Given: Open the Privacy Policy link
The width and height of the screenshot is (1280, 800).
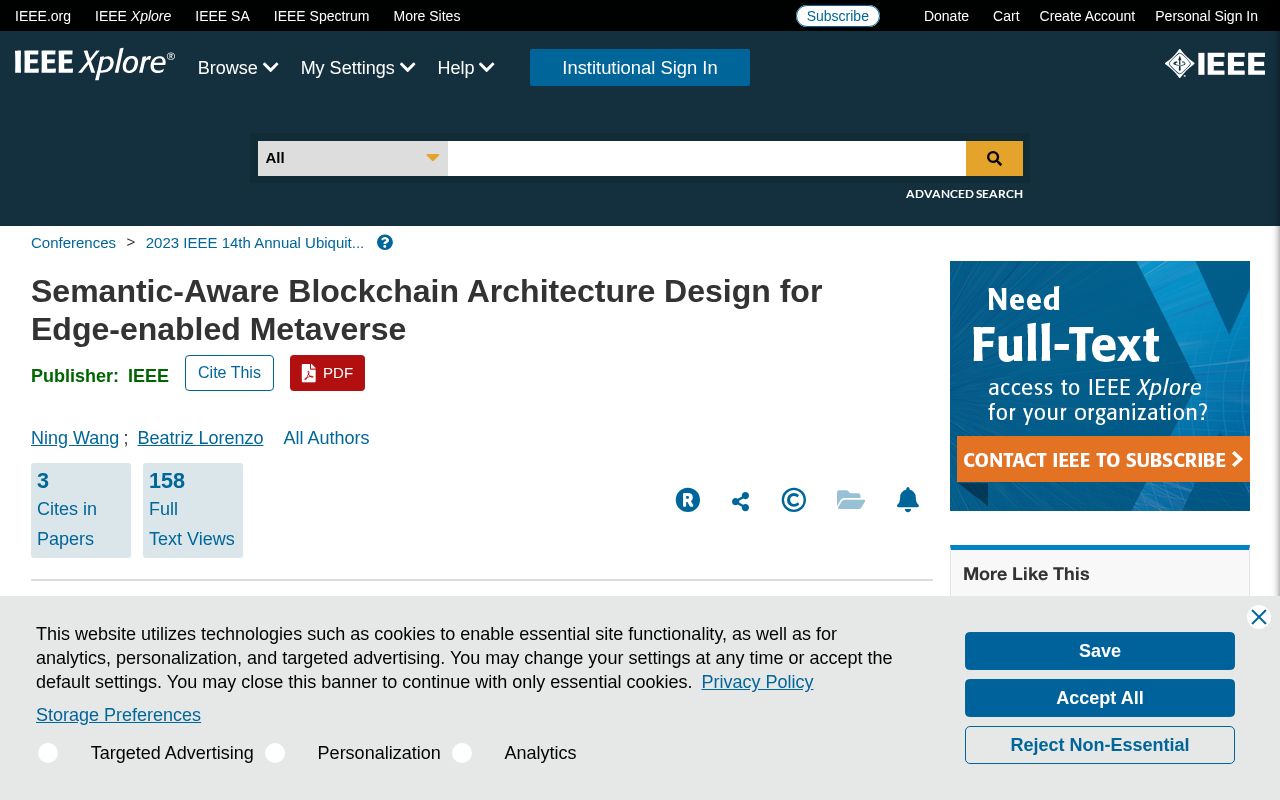Looking at the screenshot, I should [x=757, y=682].
